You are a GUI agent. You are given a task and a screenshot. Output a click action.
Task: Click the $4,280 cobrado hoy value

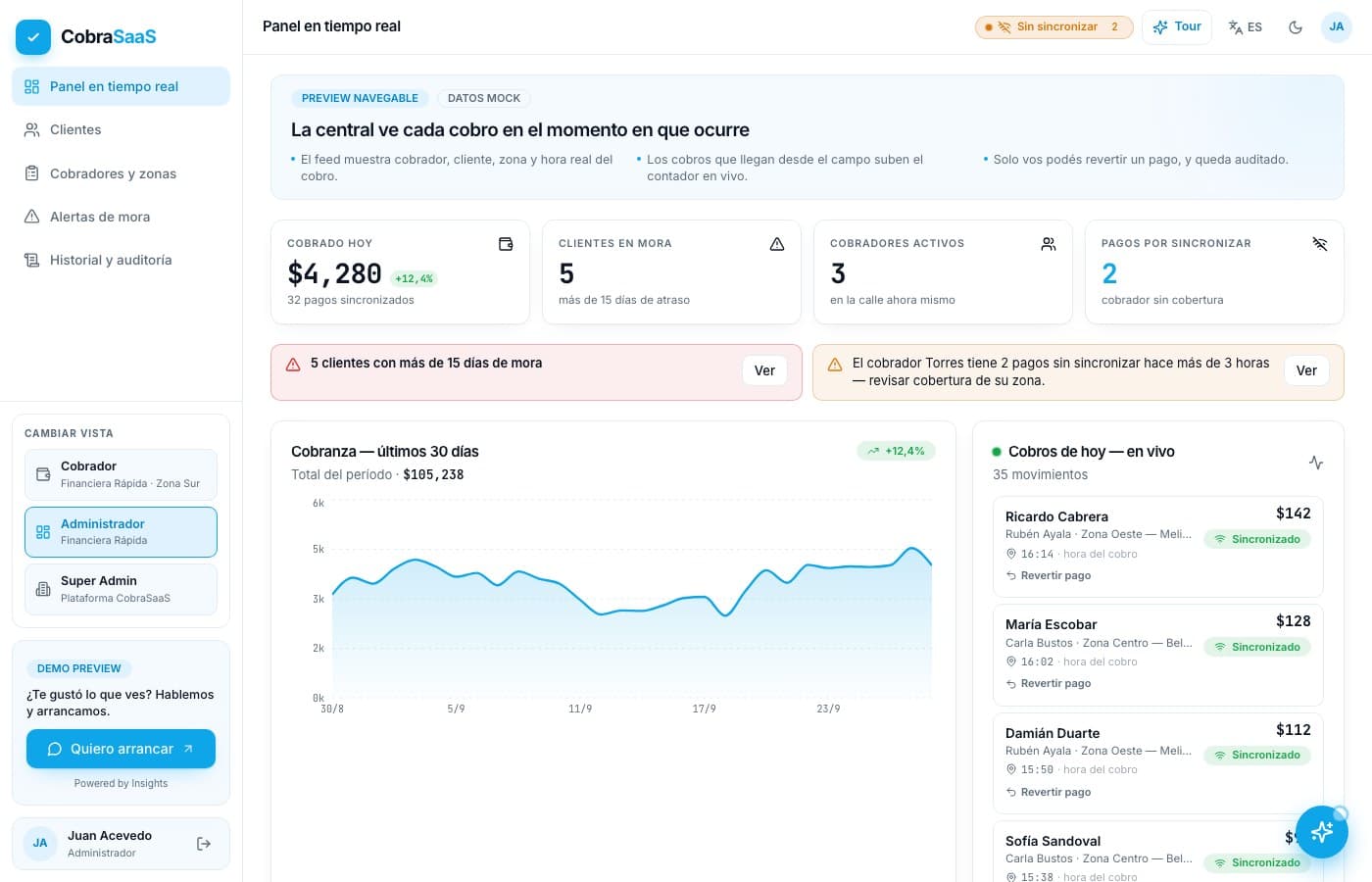(x=334, y=273)
